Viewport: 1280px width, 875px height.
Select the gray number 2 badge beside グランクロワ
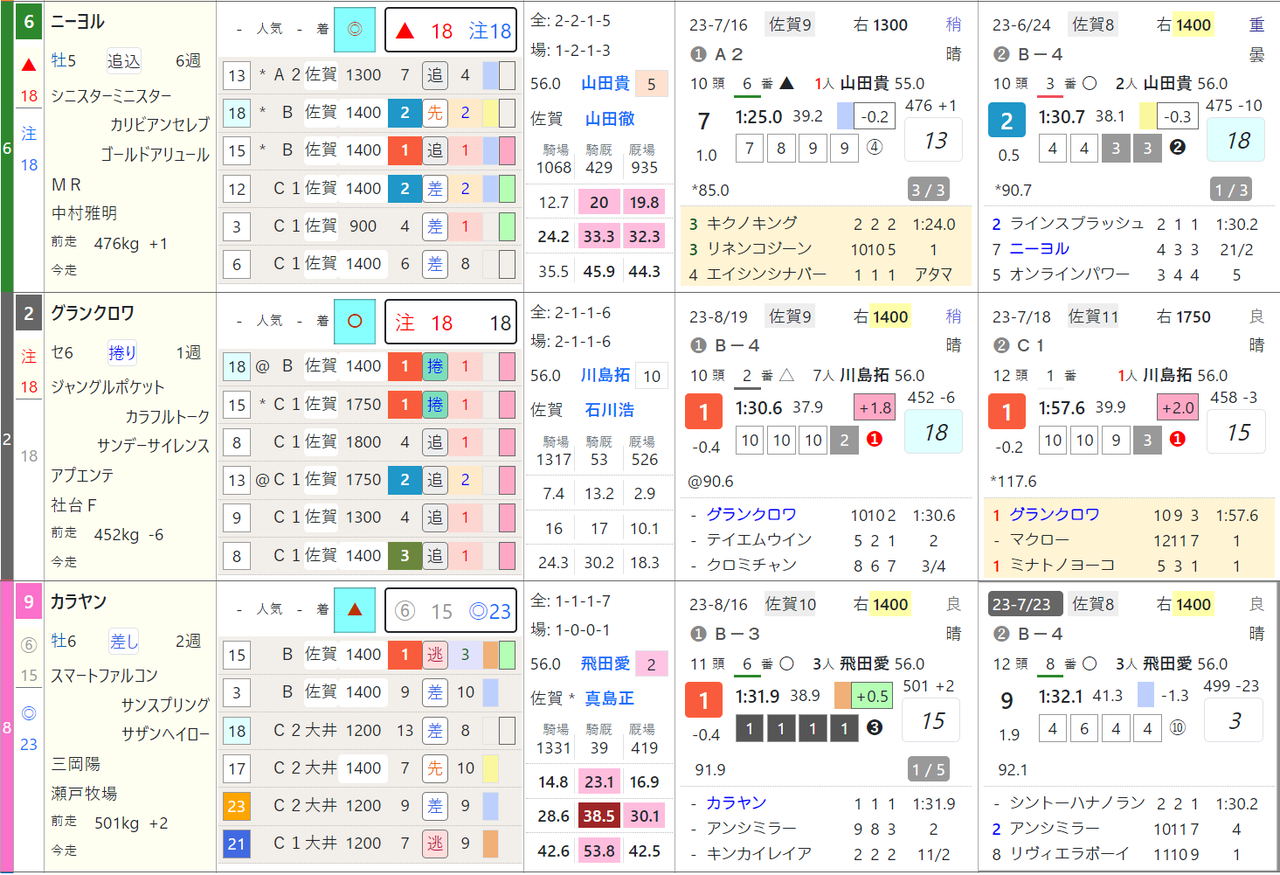[29, 314]
